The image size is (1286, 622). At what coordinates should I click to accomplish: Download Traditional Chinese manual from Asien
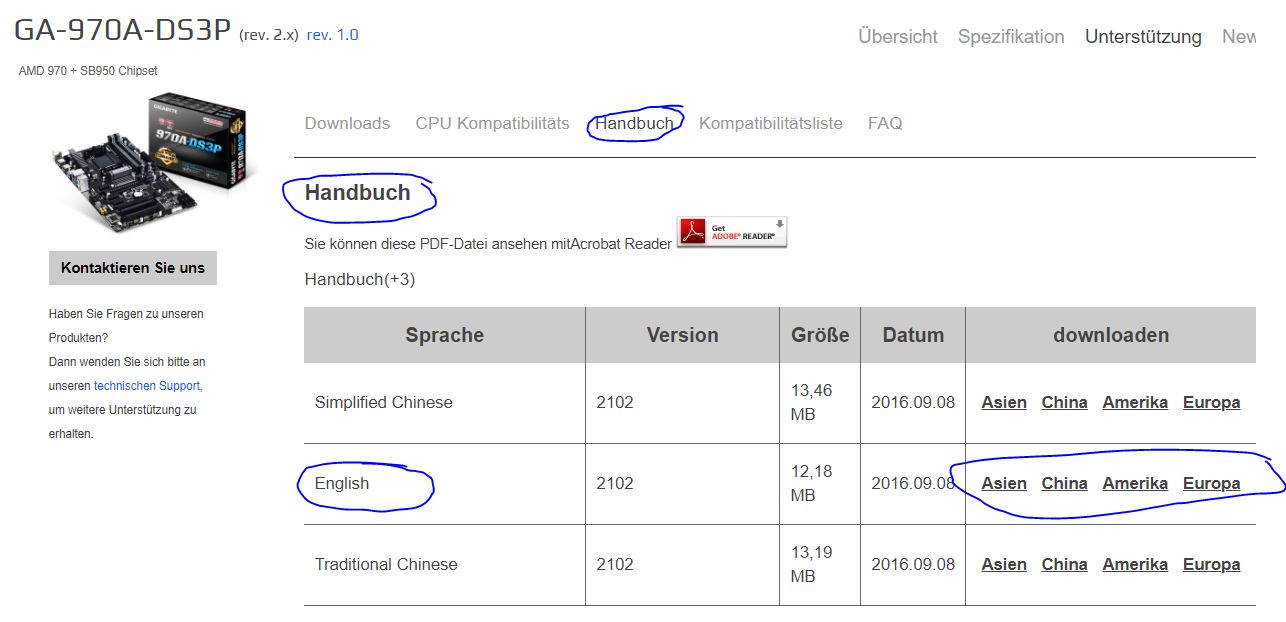pos(1004,564)
